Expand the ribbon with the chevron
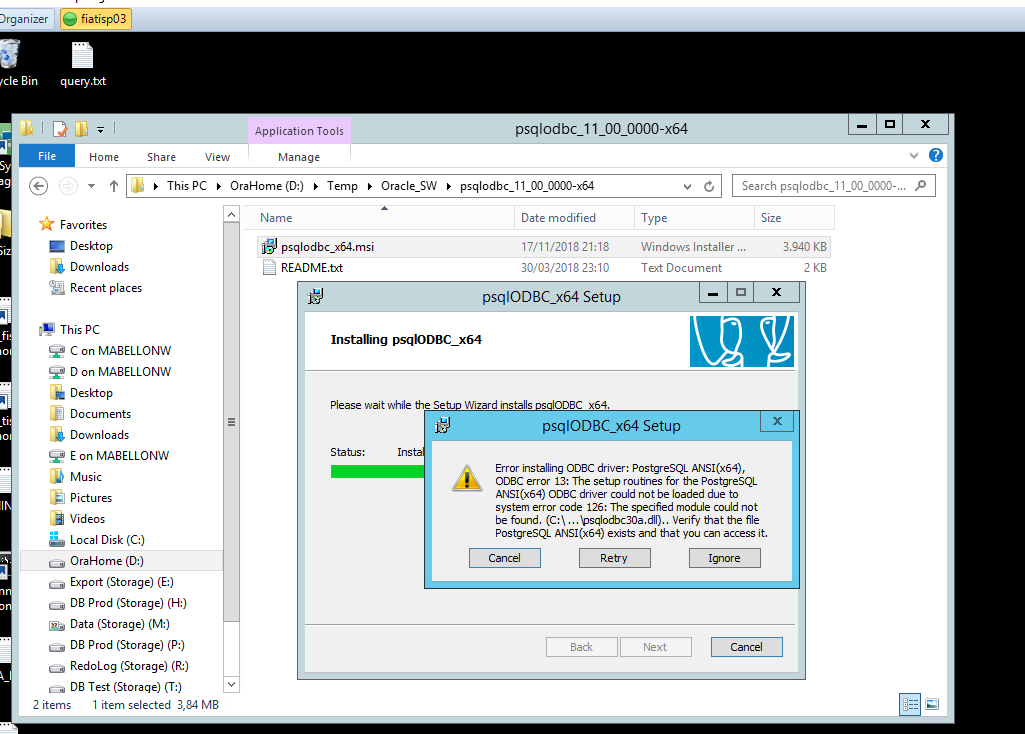This screenshot has width=1025, height=734. (914, 156)
